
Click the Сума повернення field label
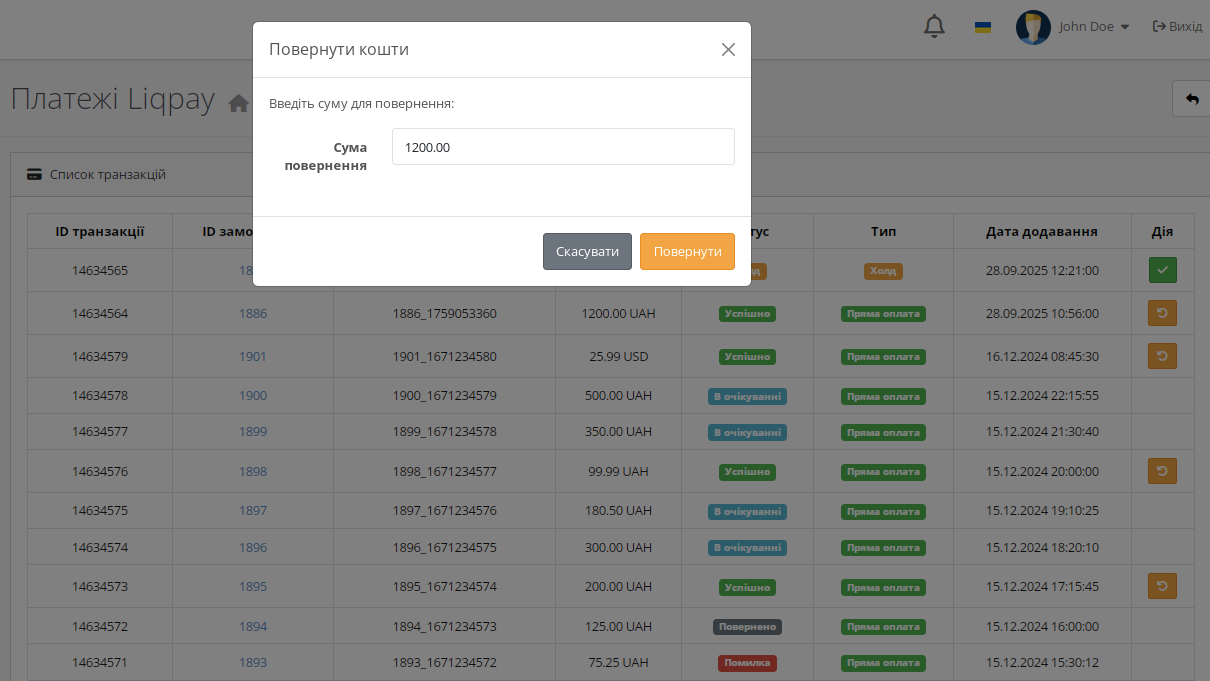(x=326, y=156)
